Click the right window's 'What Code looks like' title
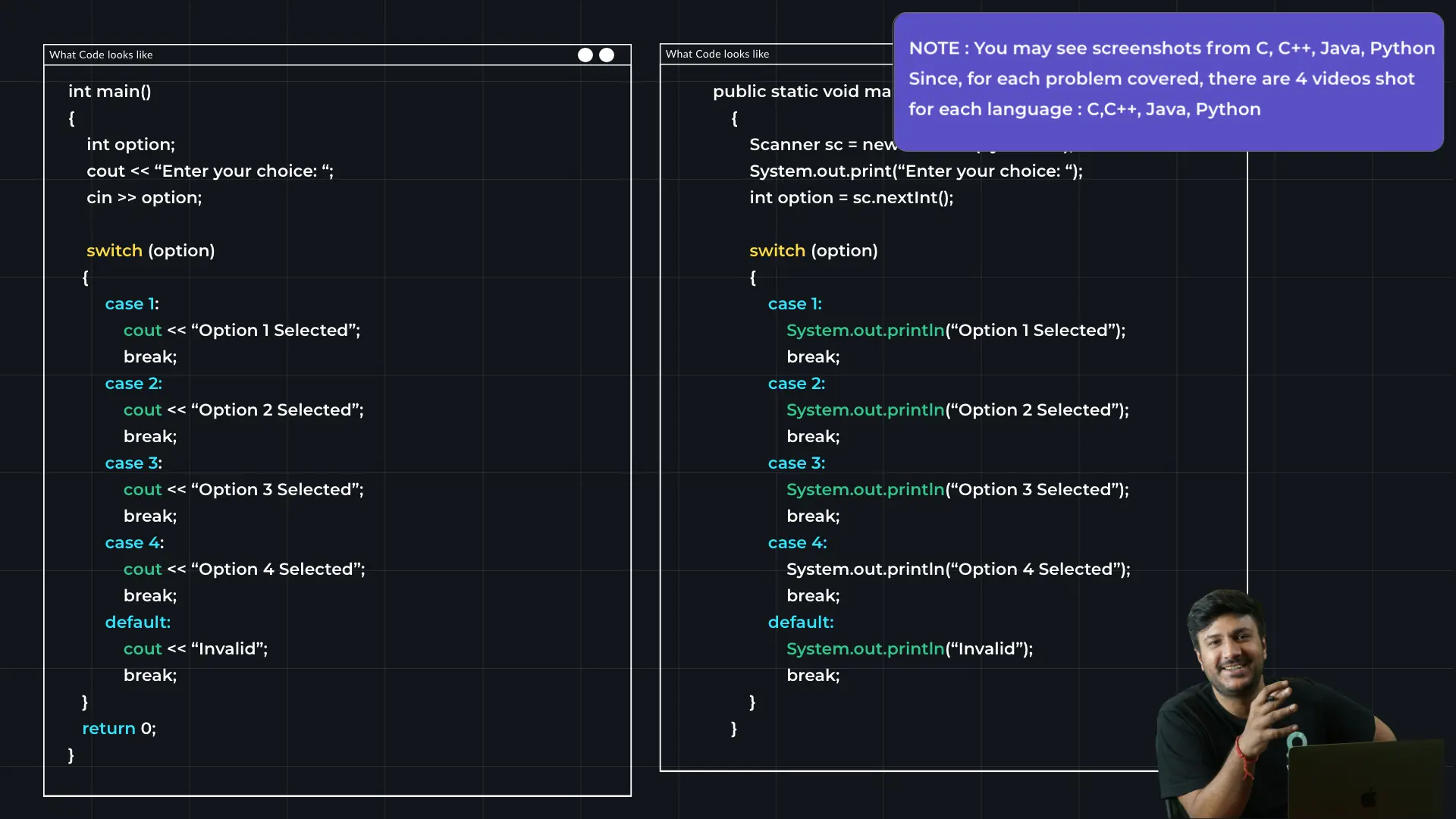 717,54
